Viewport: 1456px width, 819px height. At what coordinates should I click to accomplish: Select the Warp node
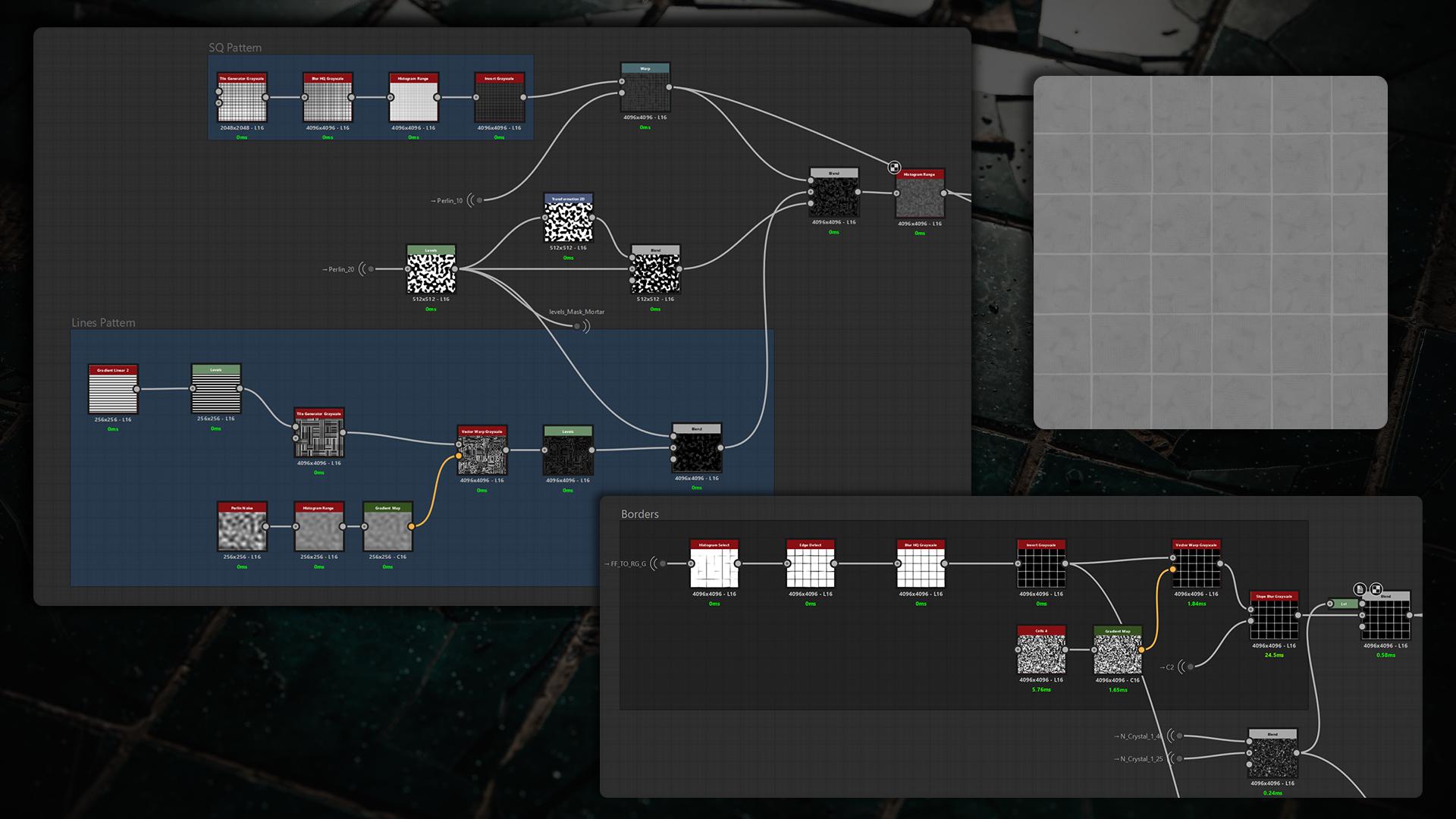click(x=645, y=87)
